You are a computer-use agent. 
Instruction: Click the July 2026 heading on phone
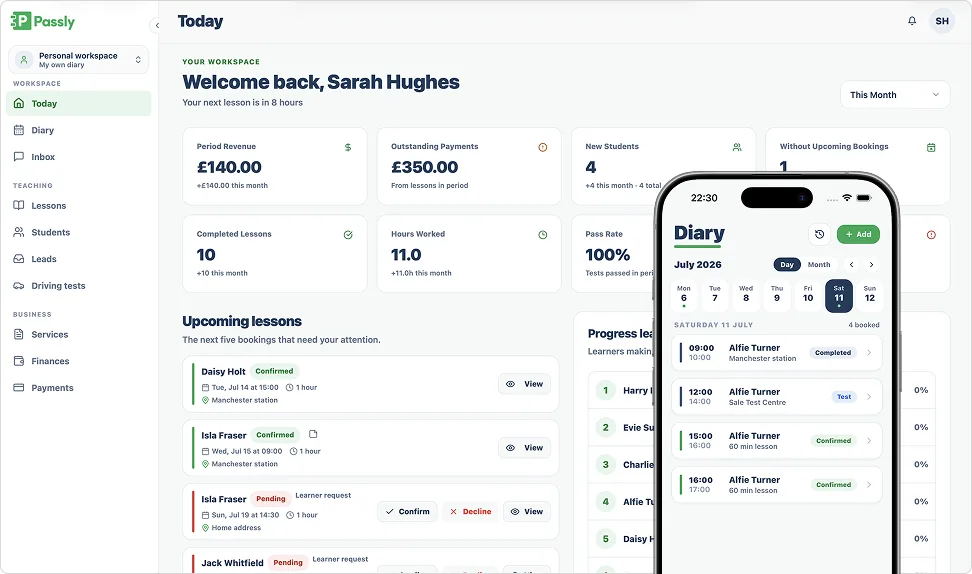[x=697, y=265]
